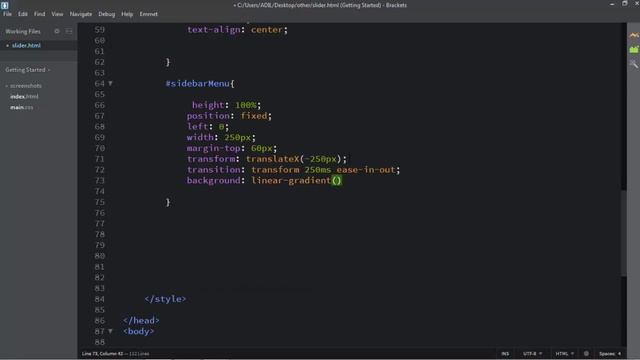This screenshot has height=360, width=640.
Task: Open UTF-8 encoding dropdown
Action: coord(532,353)
